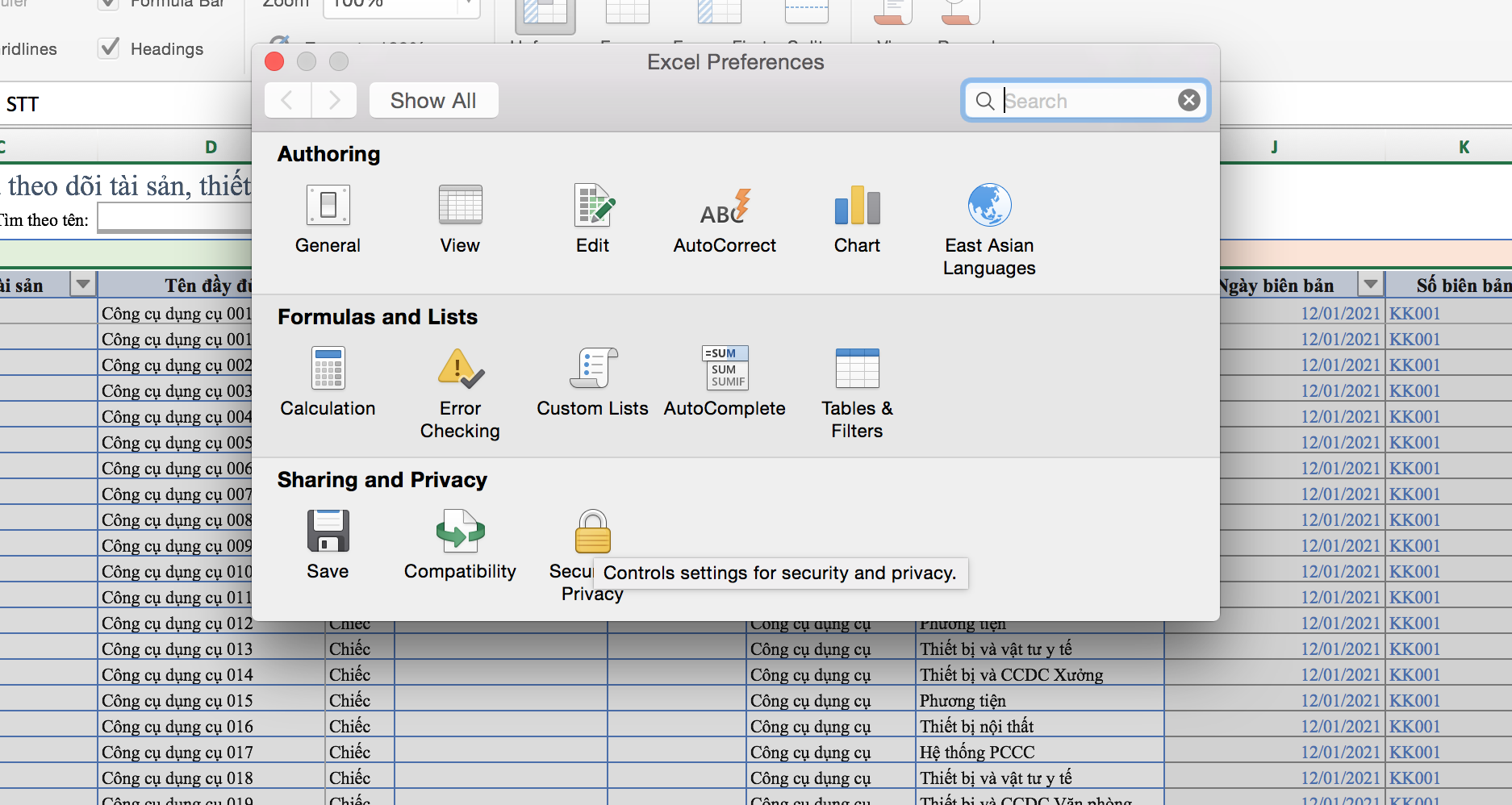Click the 'Authoring' section heading
This screenshot has width=1512, height=805.
tap(328, 154)
